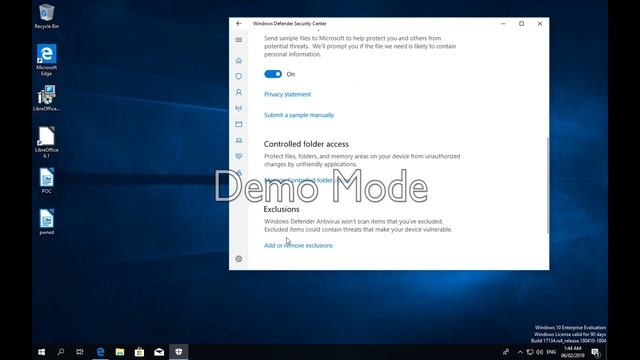
Task: Open Home in the Defender sidebar
Action: tap(239, 61)
